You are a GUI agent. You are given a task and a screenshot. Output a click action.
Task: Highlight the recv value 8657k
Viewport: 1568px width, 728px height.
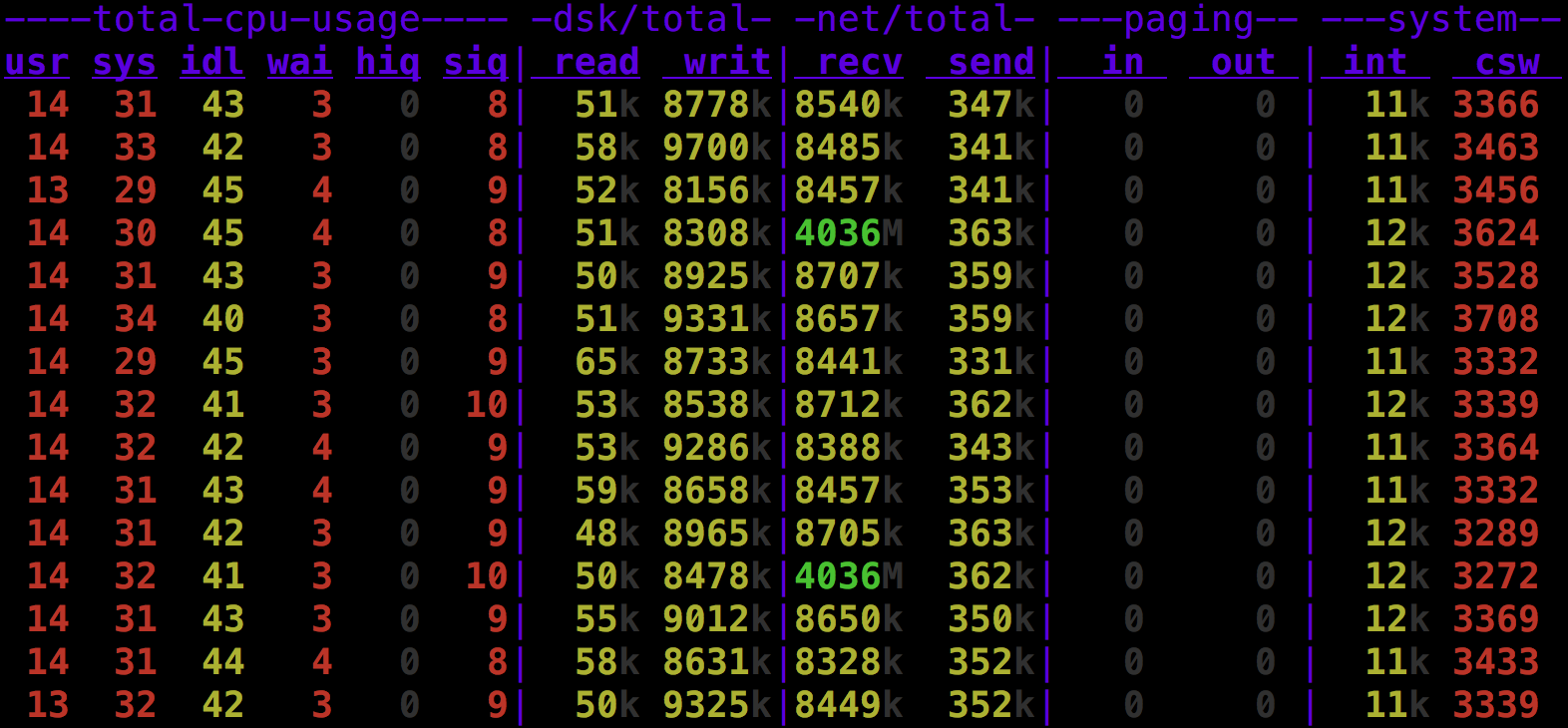(x=849, y=319)
